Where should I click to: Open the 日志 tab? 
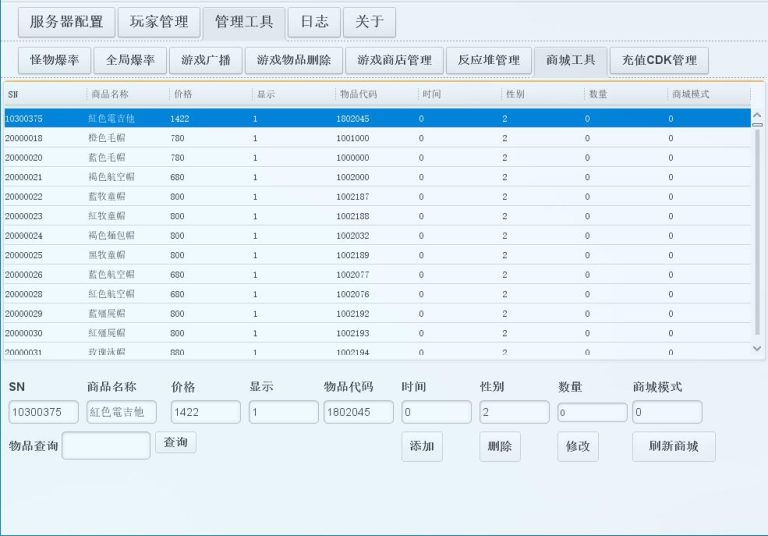314,21
